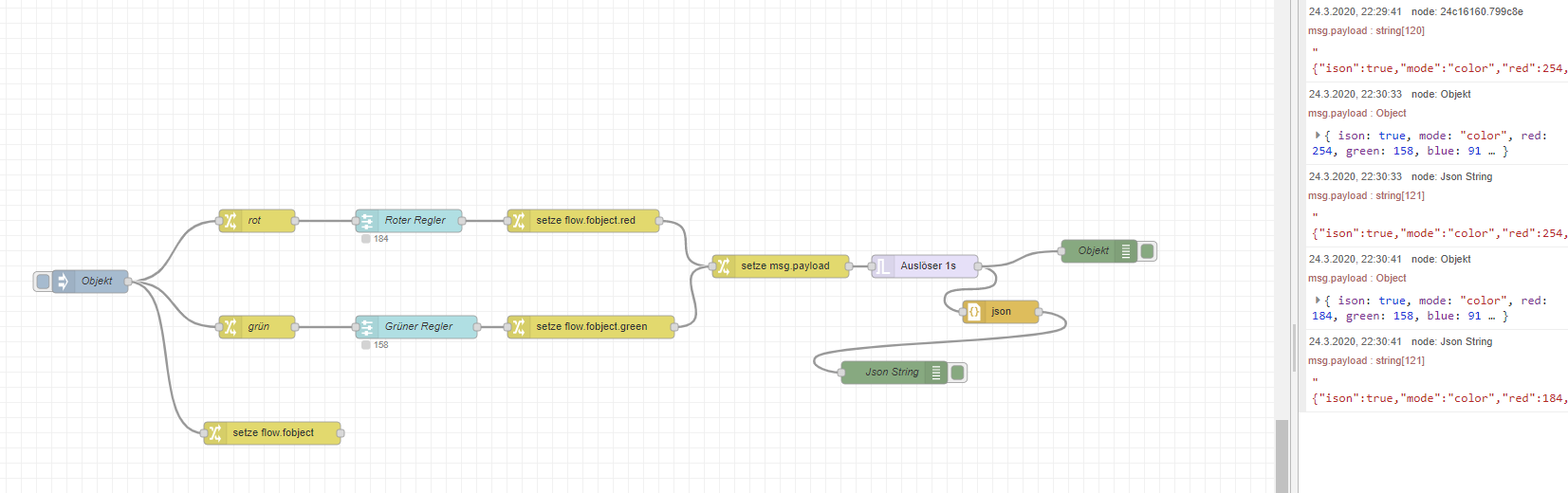Select the 'Json String' debug node label

tap(892, 373)
